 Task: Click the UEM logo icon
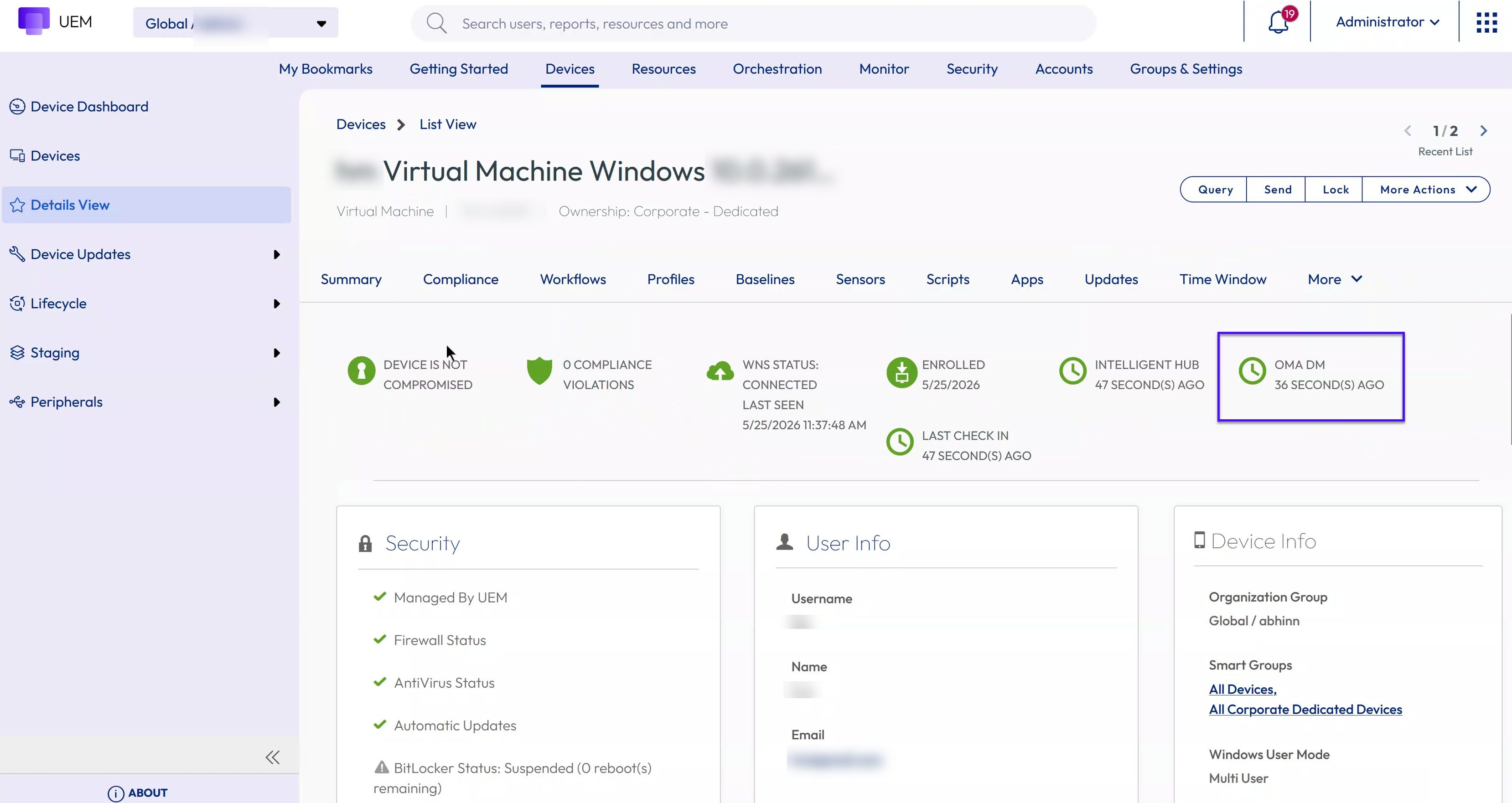coord(33,21)
